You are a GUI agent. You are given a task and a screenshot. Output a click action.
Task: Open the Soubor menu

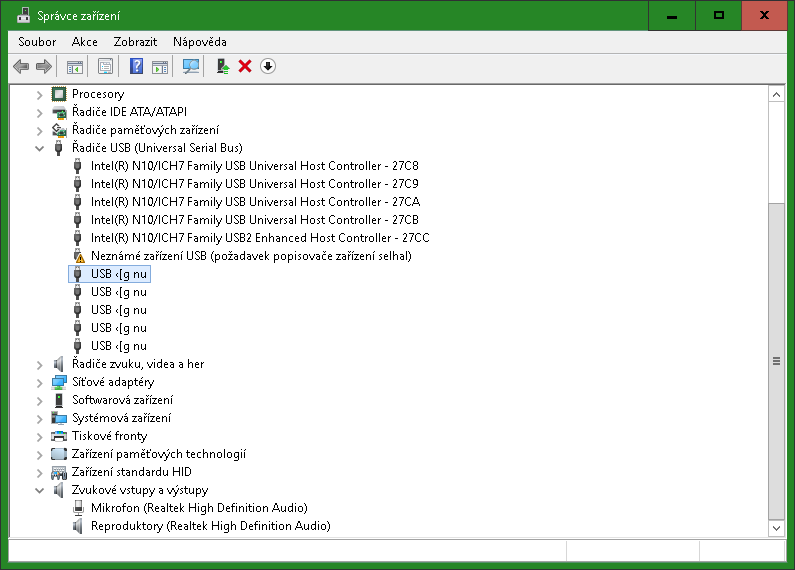pyautogui.click(x=37, y=42)
